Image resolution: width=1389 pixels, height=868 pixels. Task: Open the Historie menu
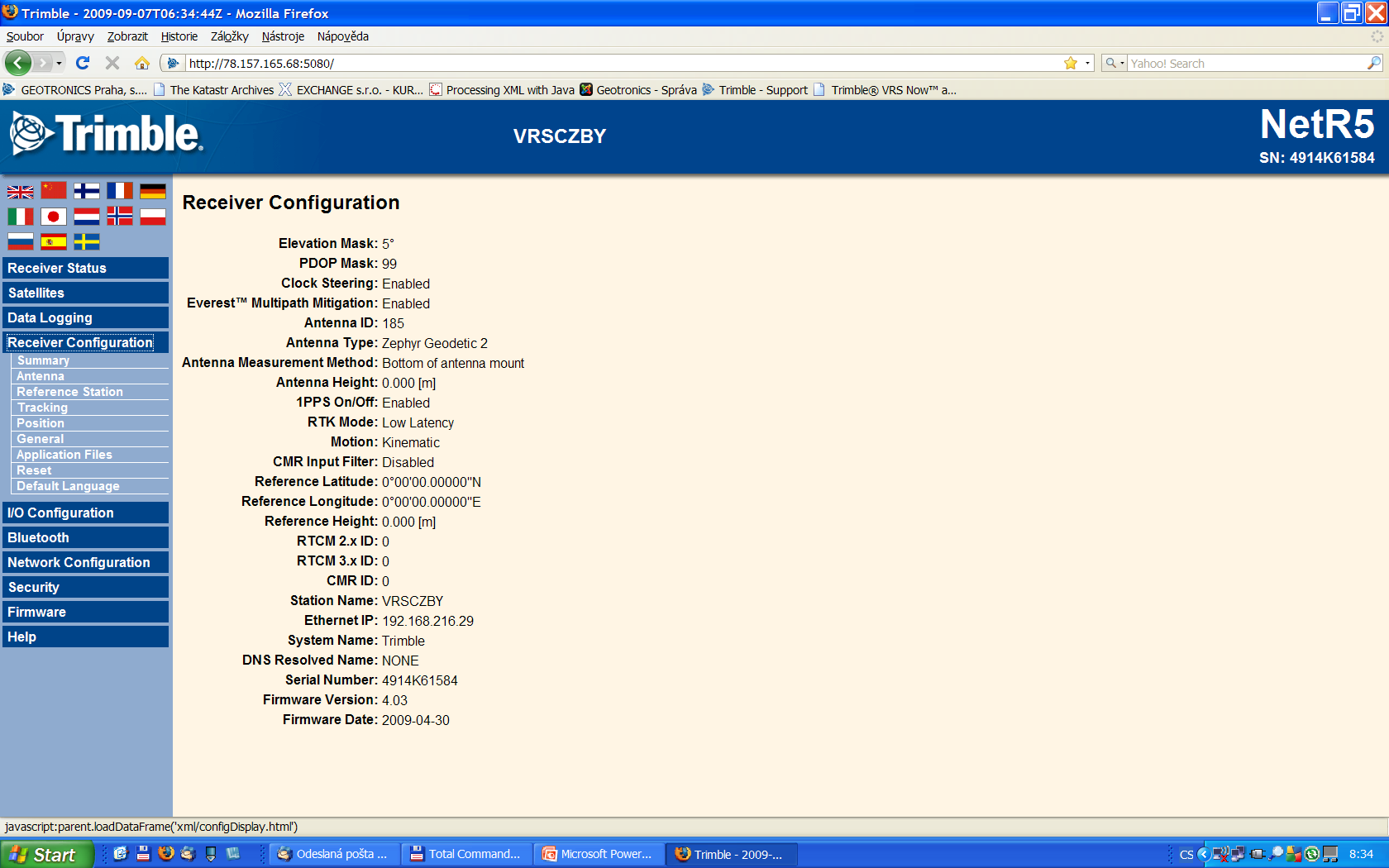click(179, 36)
